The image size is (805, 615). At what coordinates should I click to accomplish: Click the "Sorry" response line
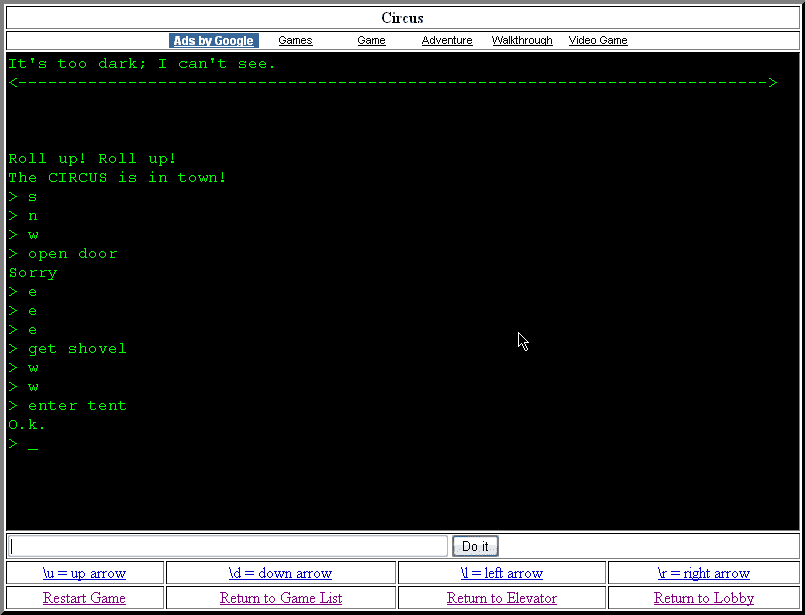[33, 273]
